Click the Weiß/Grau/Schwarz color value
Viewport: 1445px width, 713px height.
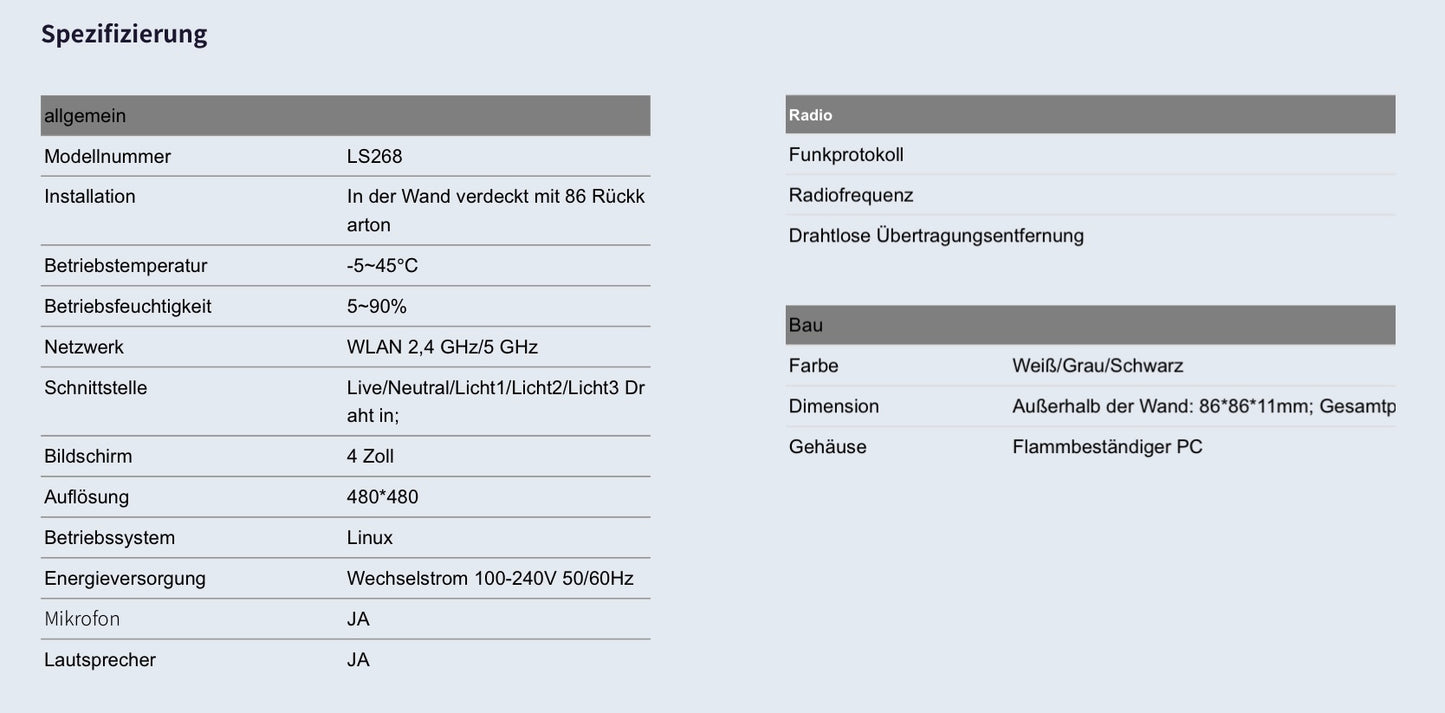click(1098, 366)
